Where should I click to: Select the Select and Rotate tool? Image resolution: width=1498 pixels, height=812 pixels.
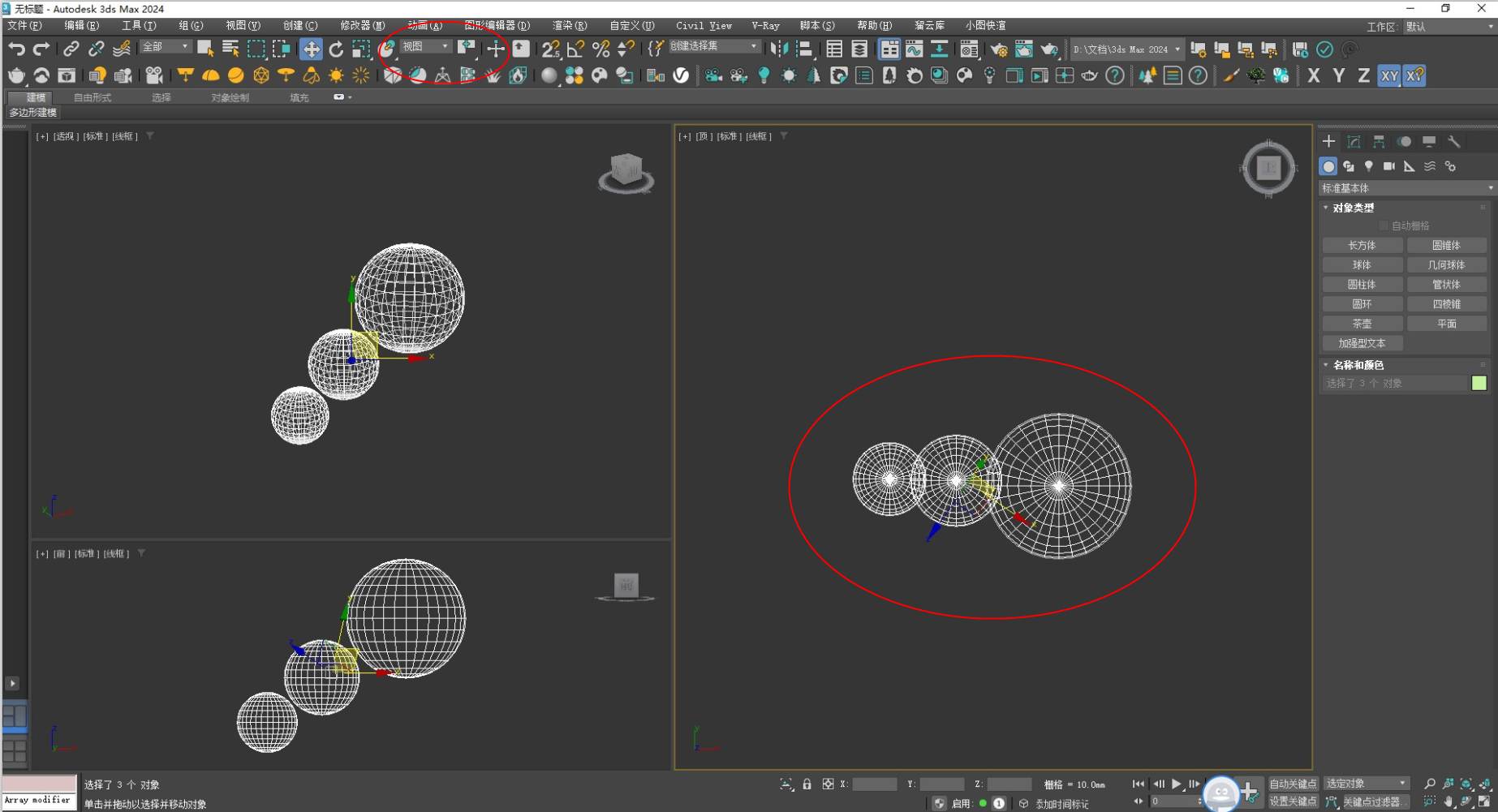[x=337, y=49]
